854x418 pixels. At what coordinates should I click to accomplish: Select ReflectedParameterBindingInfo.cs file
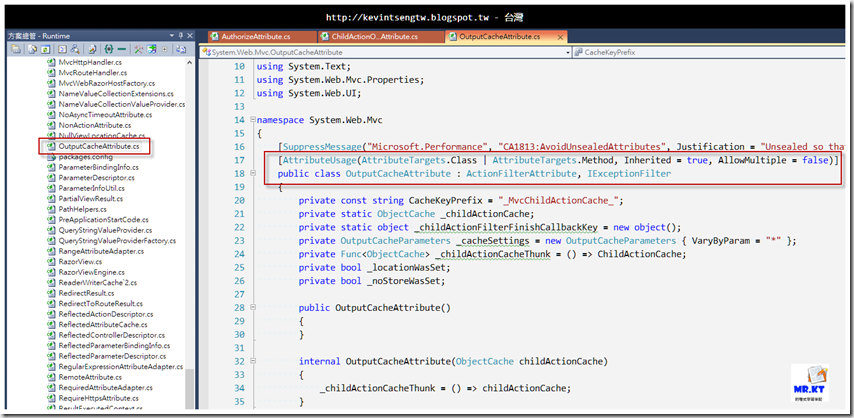click(x=114, y=346)
